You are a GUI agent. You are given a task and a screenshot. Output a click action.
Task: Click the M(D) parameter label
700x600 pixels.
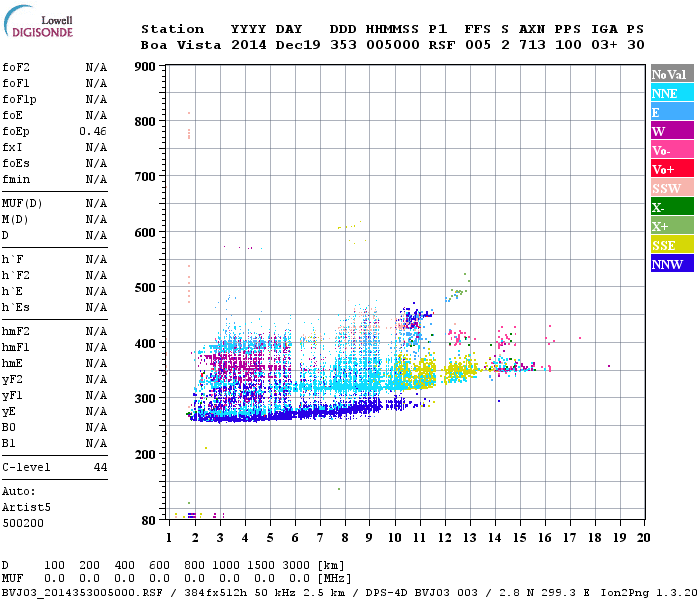coord(15,220)
